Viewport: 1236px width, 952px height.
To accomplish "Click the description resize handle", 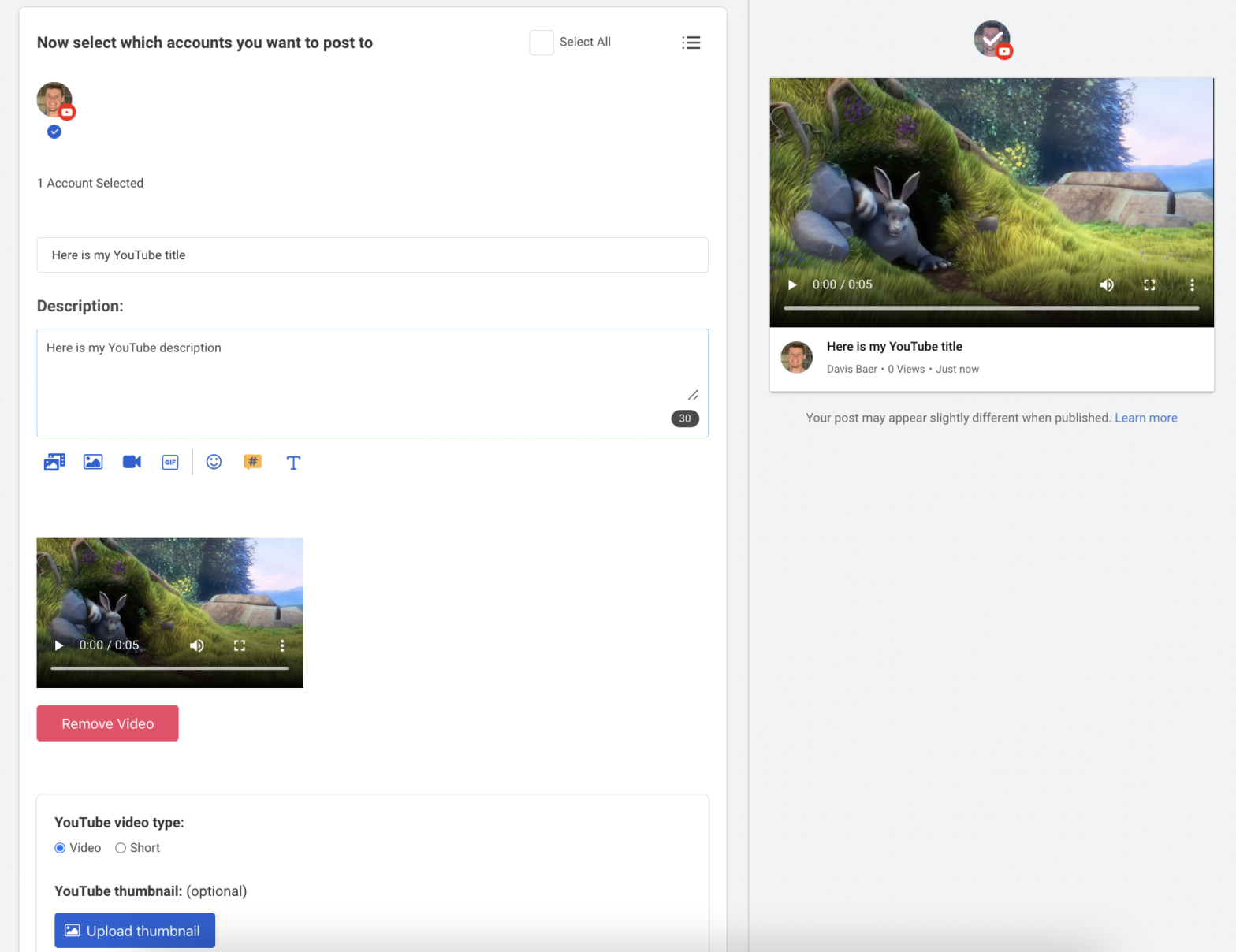I will 693,395.
